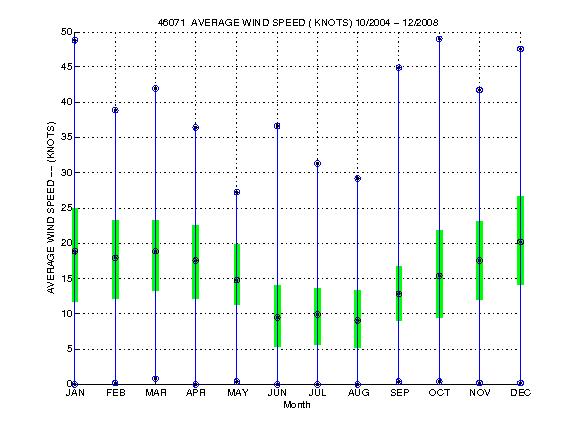Click the August mean marker near 9 knots
This screenshot has width=576, height=432.
357,321
